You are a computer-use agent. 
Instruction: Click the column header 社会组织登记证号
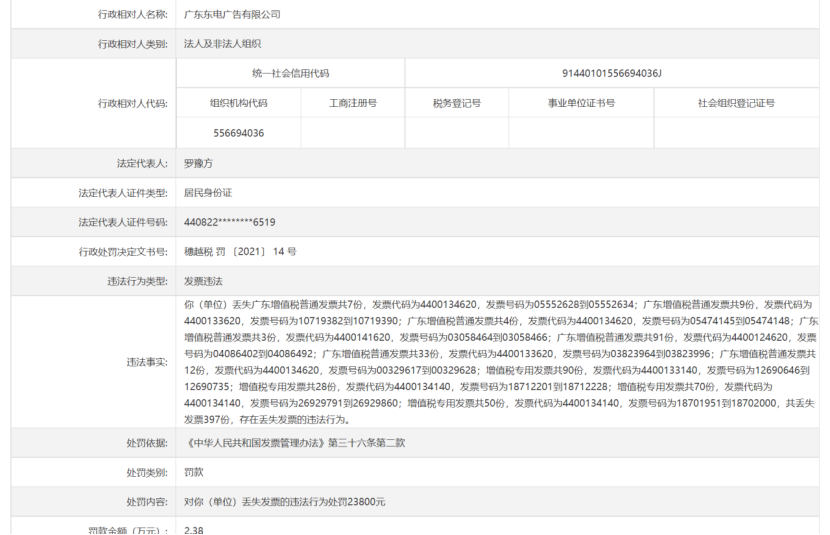[x=736, y=103]
